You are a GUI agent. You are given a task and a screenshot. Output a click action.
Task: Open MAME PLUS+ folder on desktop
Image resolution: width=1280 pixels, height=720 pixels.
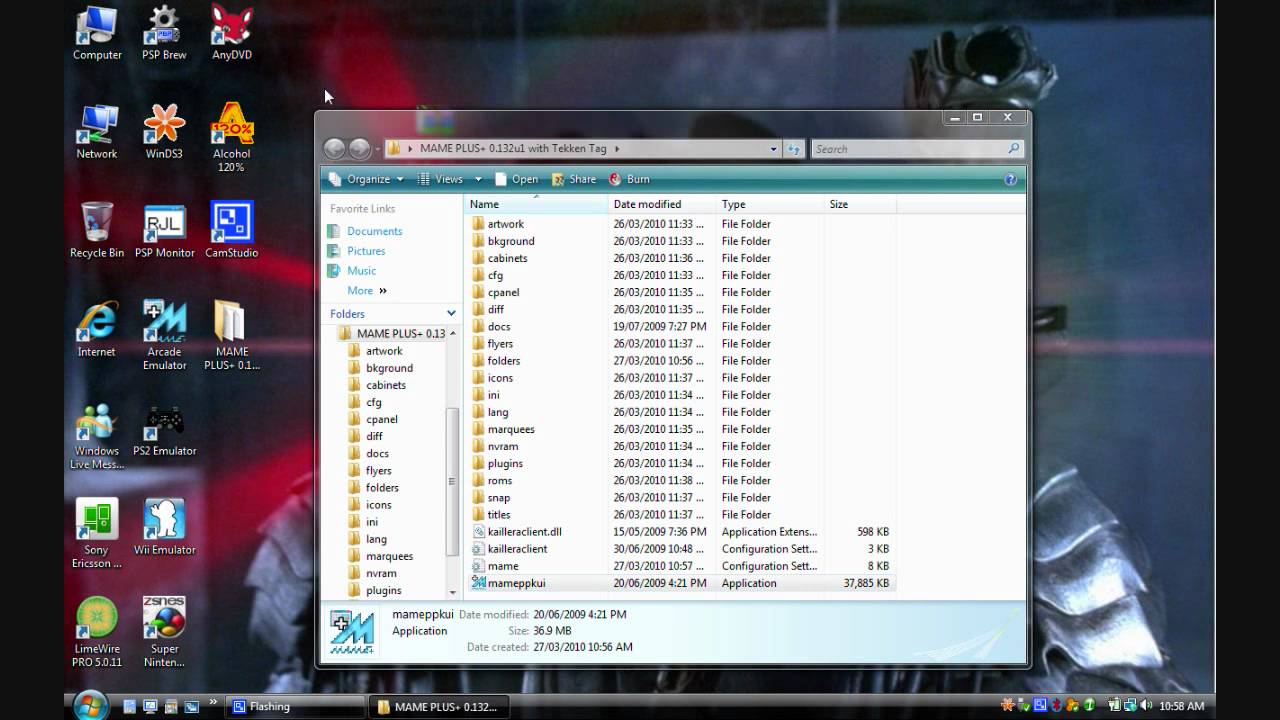232,336
